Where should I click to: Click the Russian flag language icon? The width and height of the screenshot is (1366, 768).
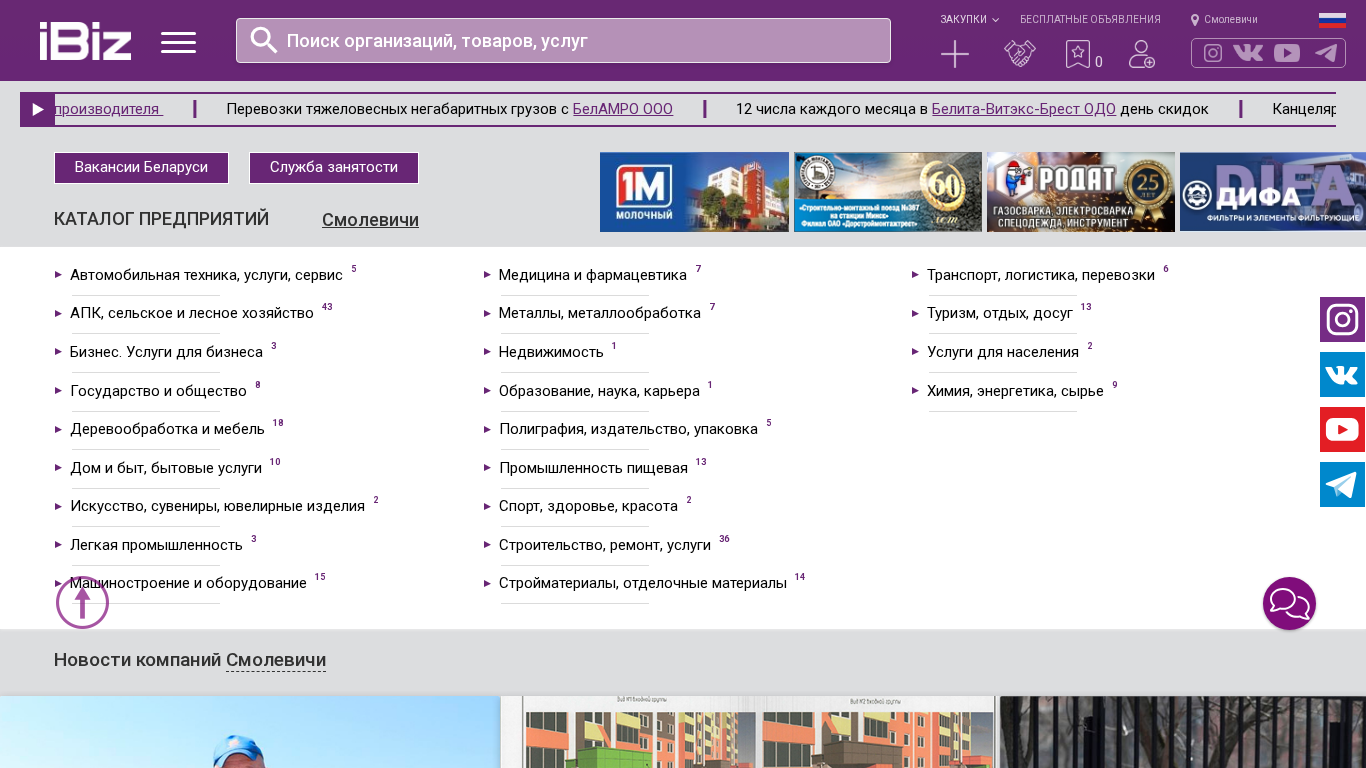1332,20
